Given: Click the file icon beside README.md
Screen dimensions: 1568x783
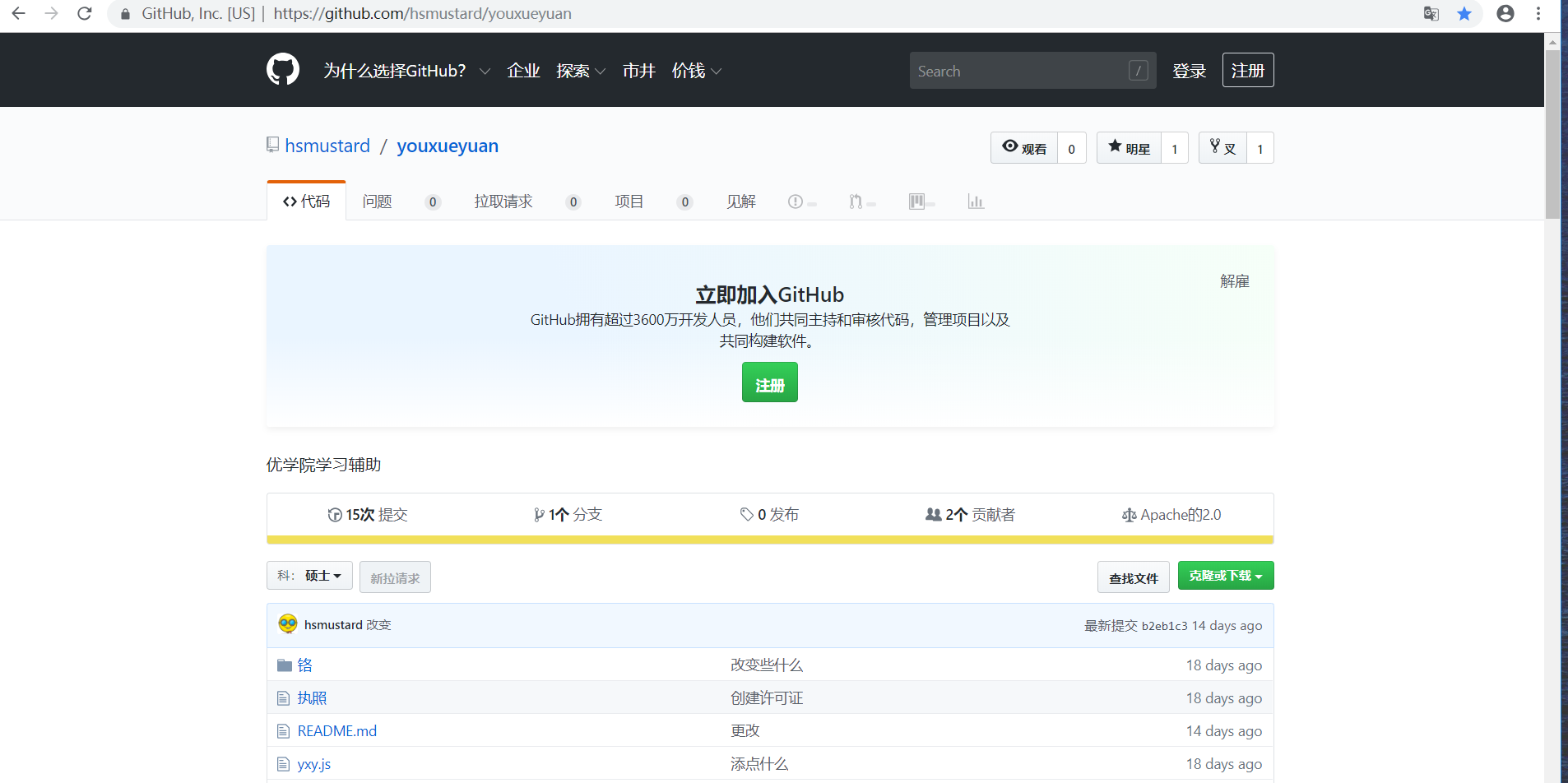Looking at the screenshot, I should point(284,731).
